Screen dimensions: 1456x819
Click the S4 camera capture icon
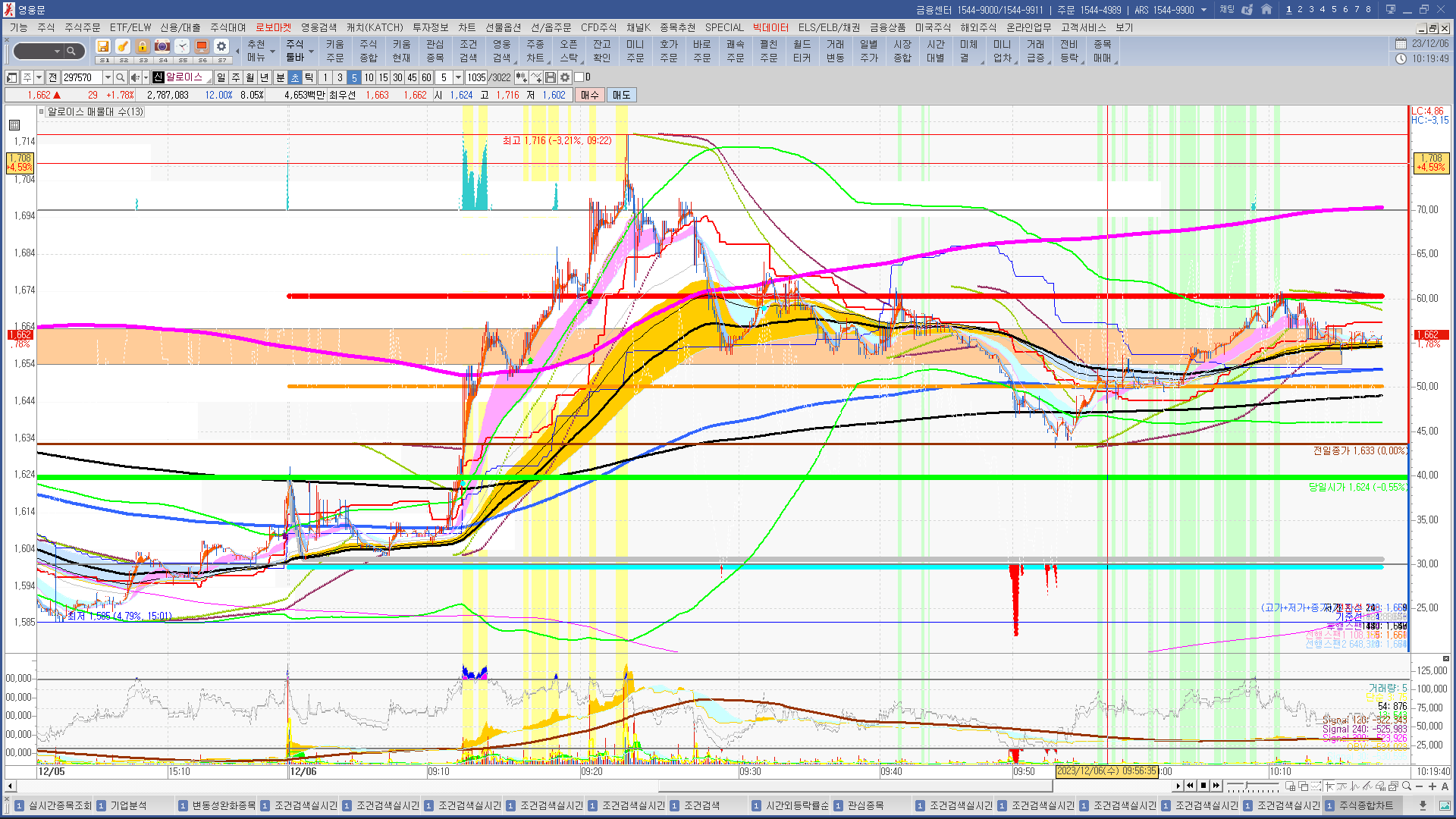[x=162, y=47]
